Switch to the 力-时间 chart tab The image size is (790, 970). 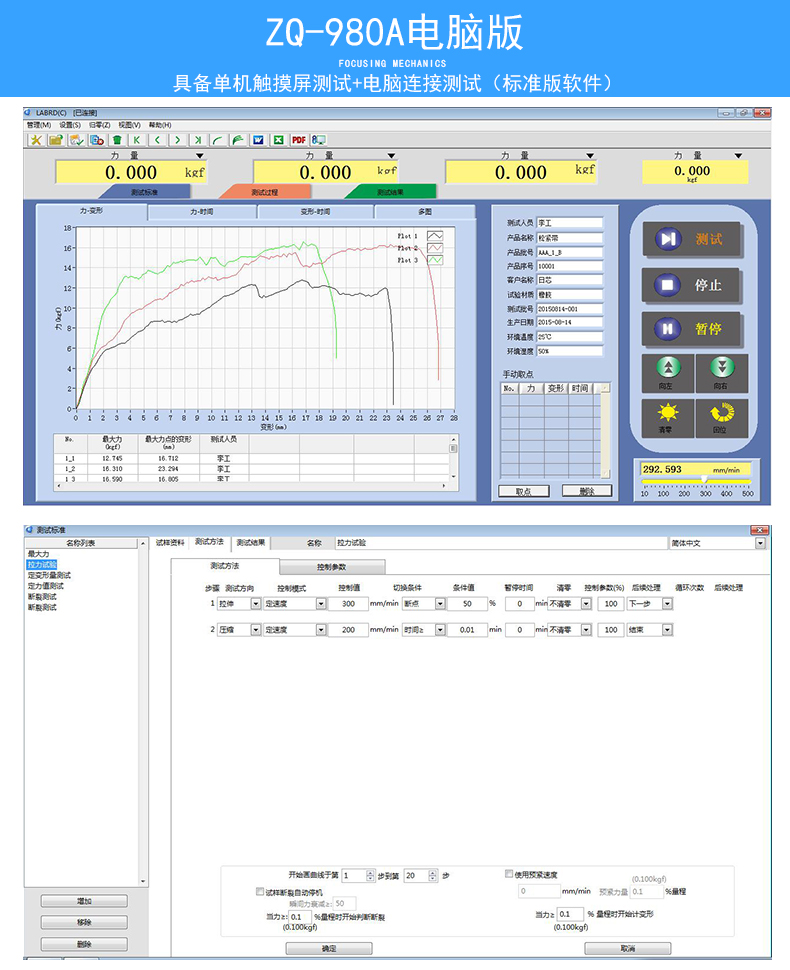[202, 212]
